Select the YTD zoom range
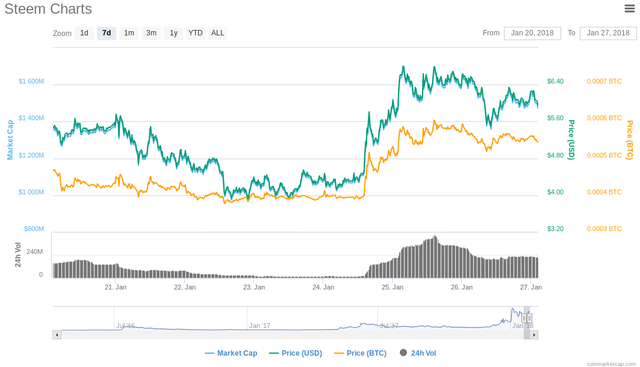This screenshot has height=367, width=640. point(196,33)
